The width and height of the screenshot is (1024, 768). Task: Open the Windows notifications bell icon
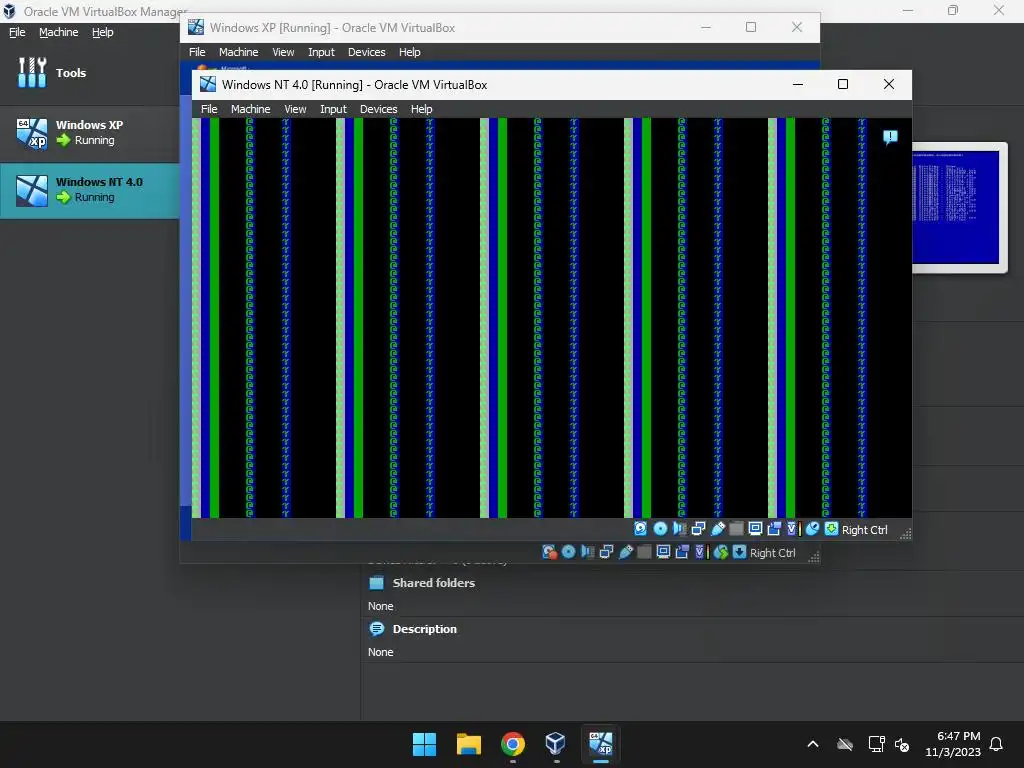996,744
